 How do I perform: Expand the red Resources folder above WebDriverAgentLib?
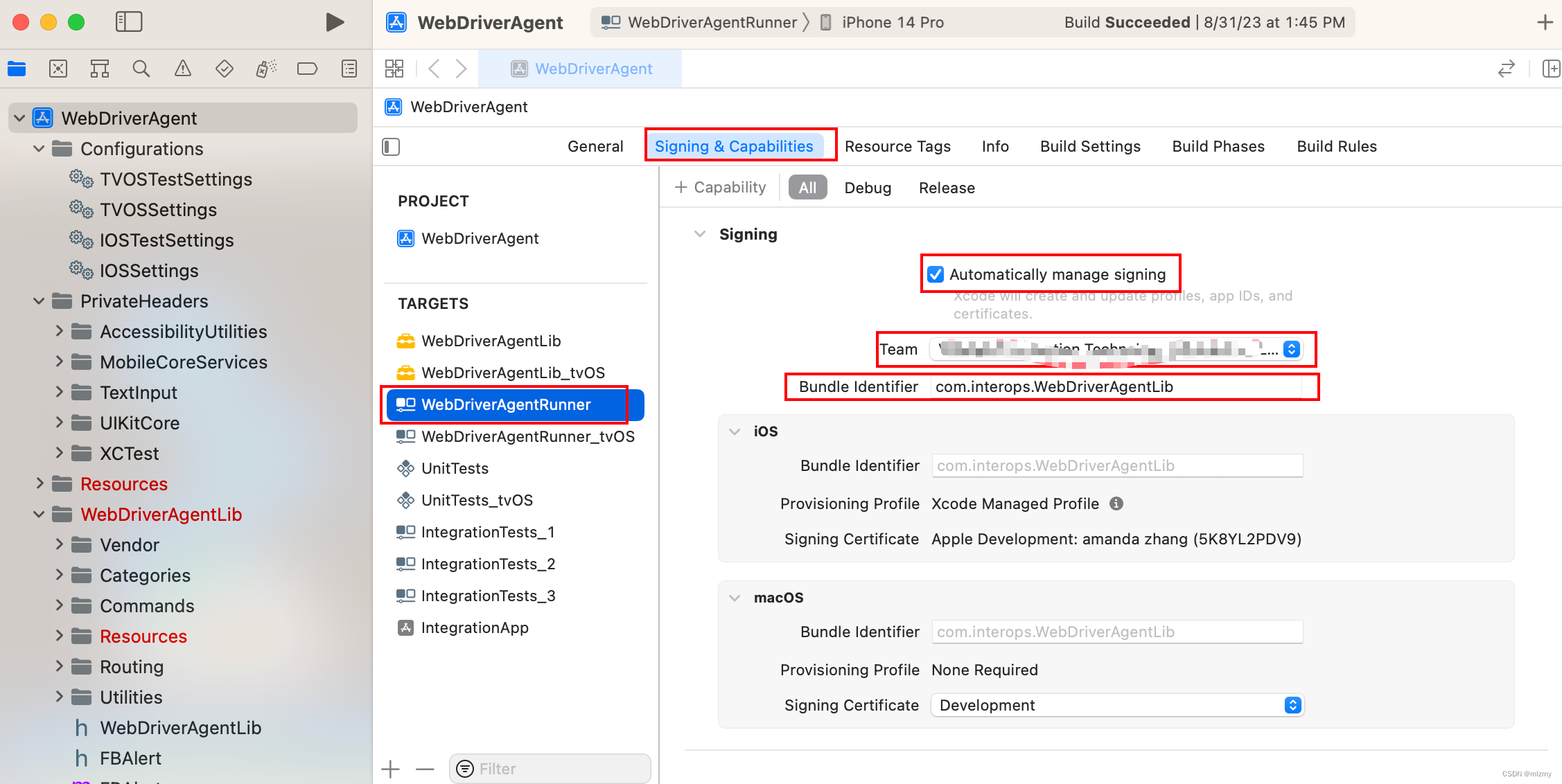click(x=39, y=484)
